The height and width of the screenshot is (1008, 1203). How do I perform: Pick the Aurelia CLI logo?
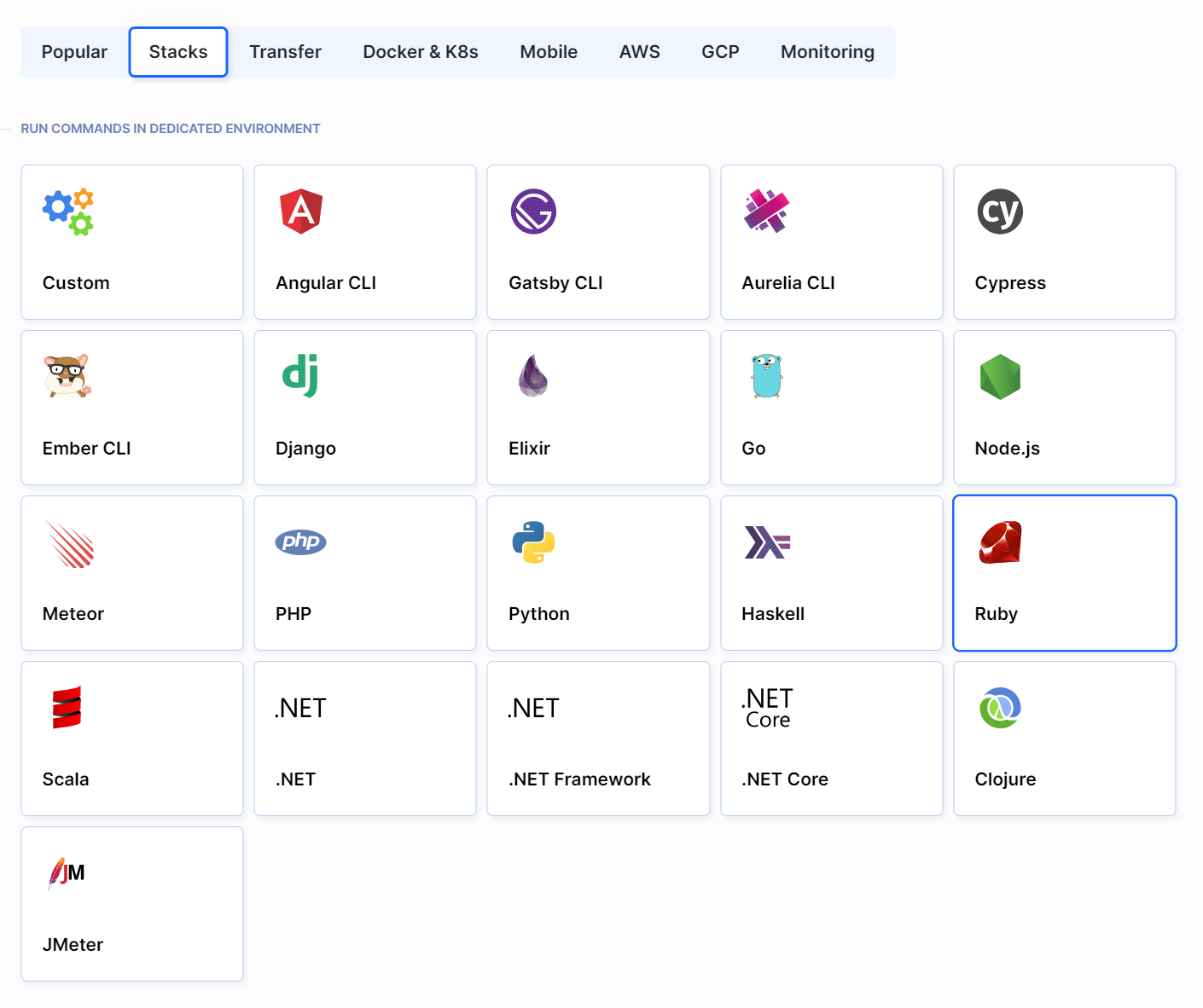[766, 211]
